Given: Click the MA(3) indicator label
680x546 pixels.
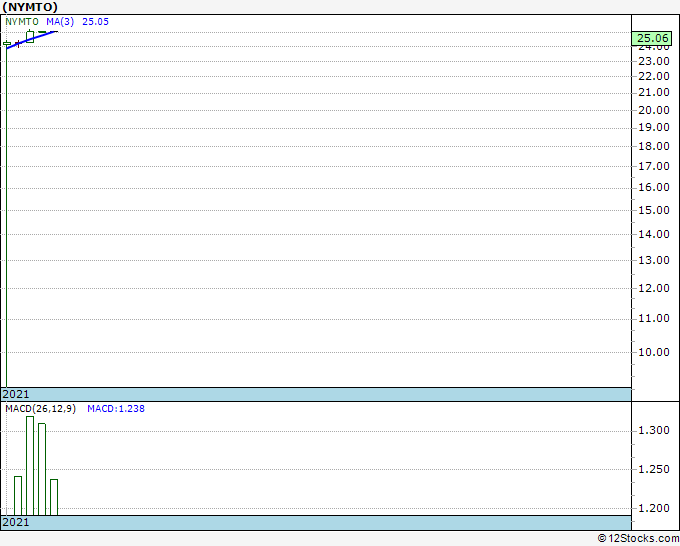Looking at the screenshot, I should tap(60, 22).
